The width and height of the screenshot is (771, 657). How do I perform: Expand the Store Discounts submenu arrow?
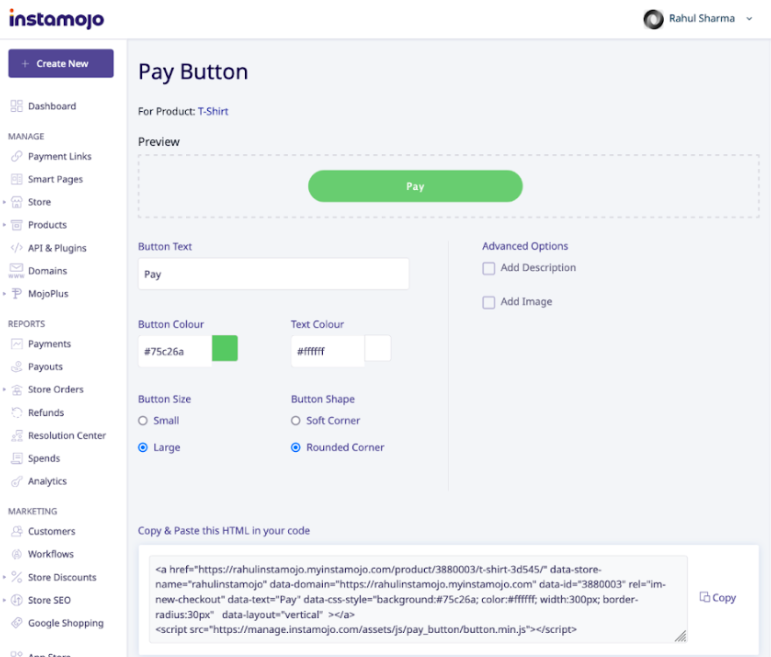[x=4, y=577]
